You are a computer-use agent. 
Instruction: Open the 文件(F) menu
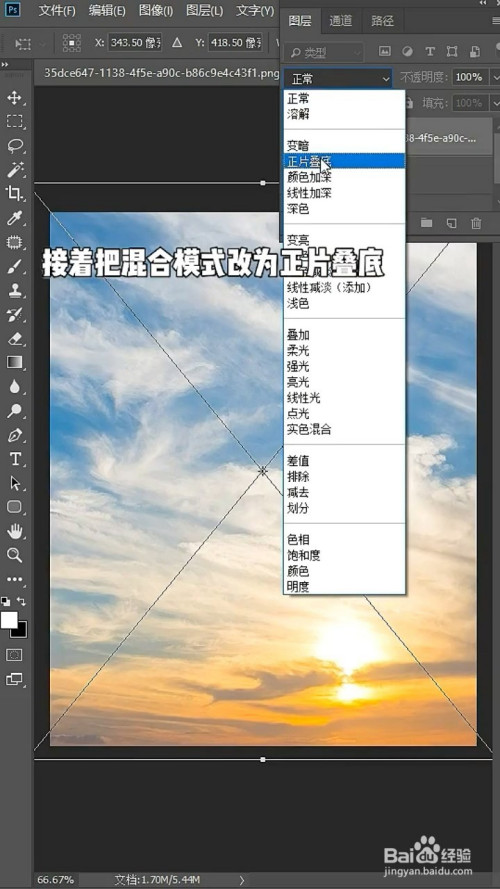coord(57,11)
